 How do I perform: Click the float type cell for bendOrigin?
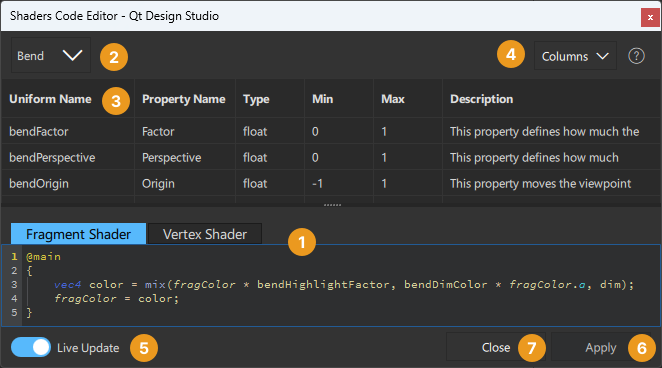pyautogui.click(x=270, y=184)
